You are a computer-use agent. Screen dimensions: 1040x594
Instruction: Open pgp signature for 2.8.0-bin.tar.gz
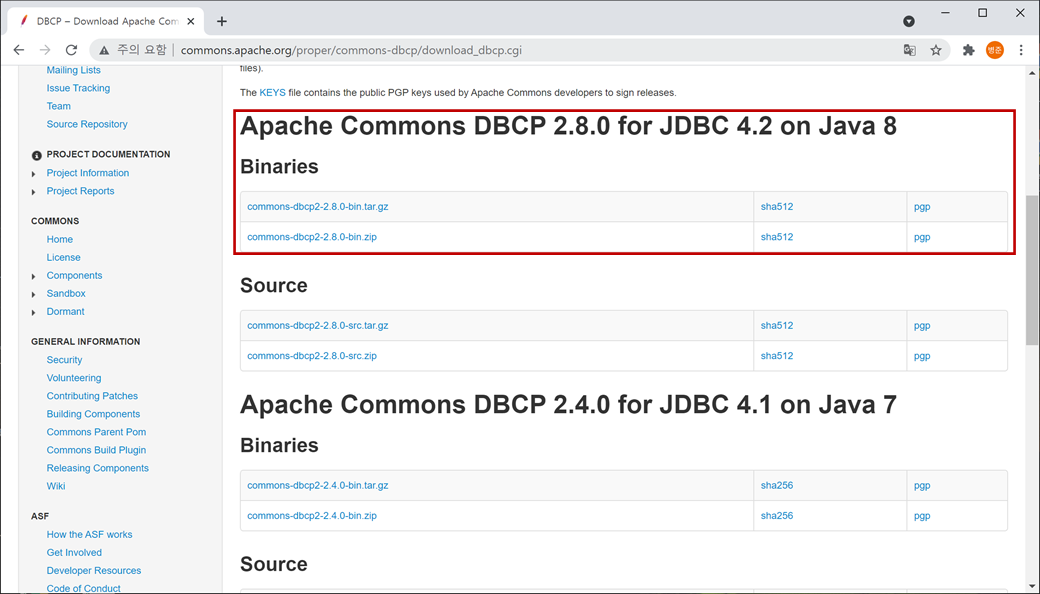pos(922,207)
